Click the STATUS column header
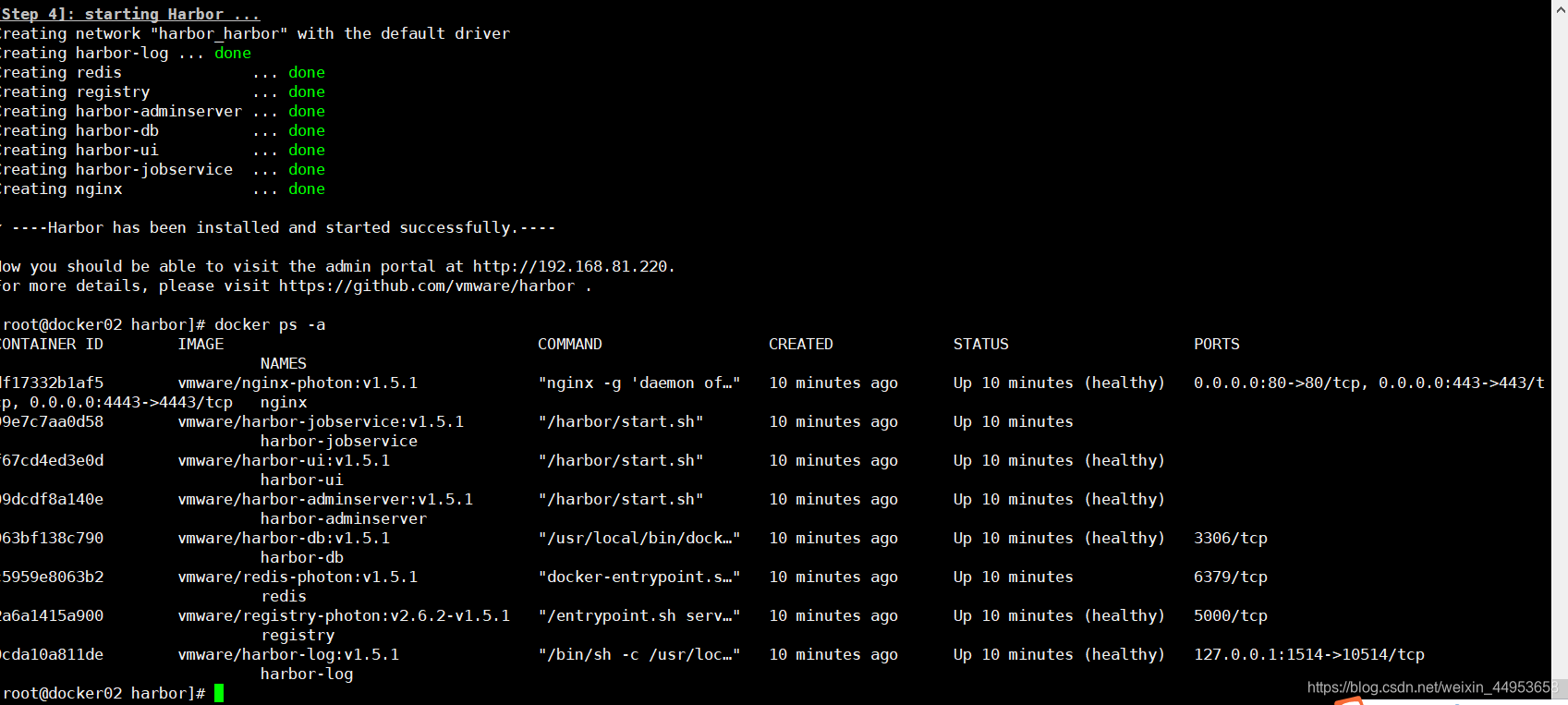 pyautogui.click(x=981, y=344)
